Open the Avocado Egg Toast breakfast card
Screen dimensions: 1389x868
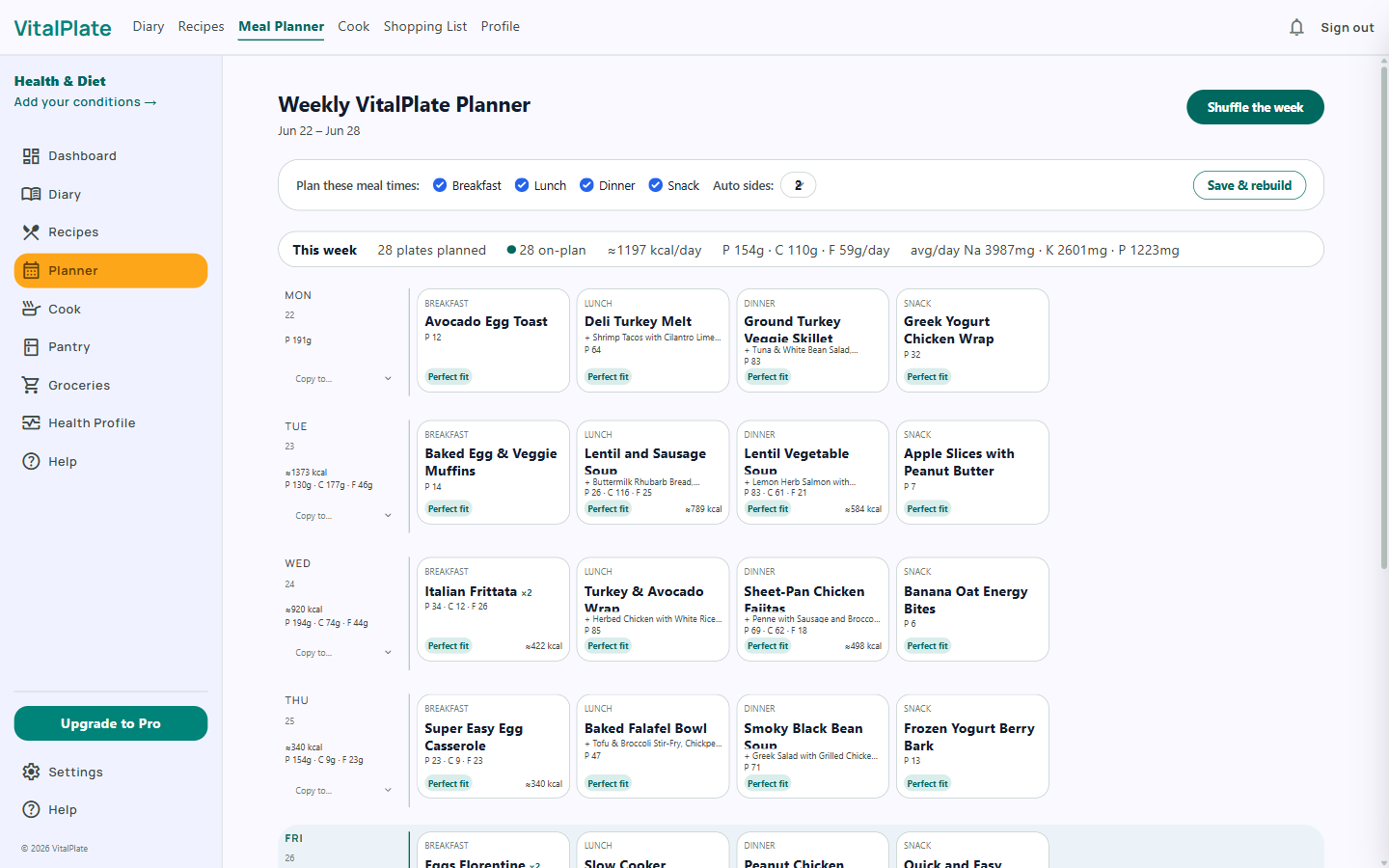click(x=493, y=340)
